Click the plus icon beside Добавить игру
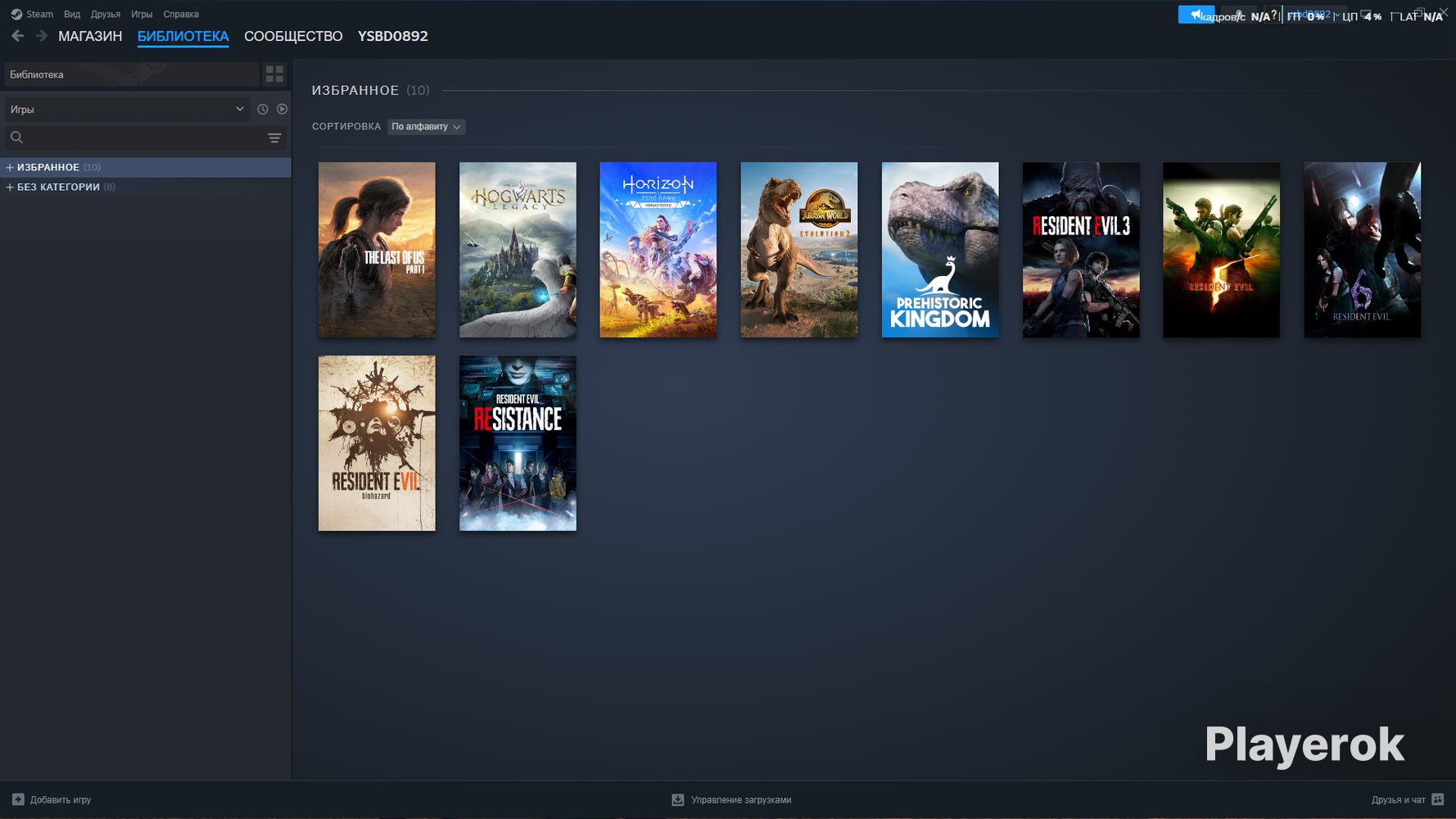1456x819 pixels. coord(18,799)
